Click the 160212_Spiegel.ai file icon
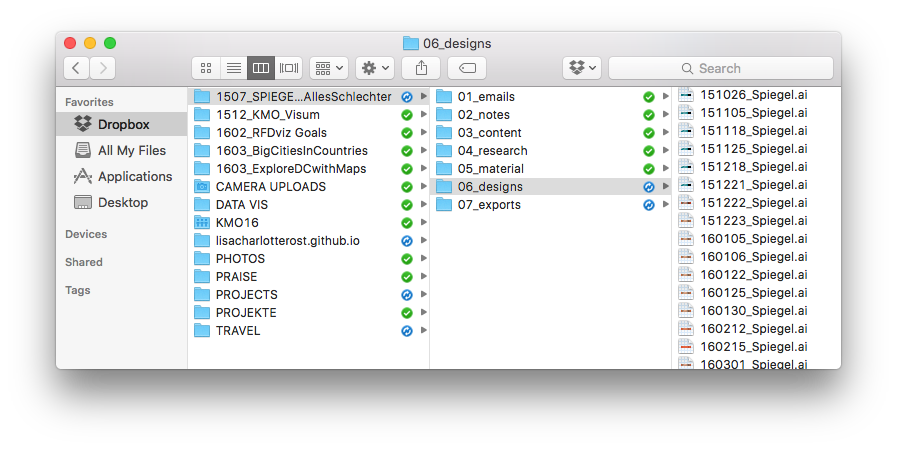The height and width of the screenshot is (449, 897). click(x=686, y=329)
